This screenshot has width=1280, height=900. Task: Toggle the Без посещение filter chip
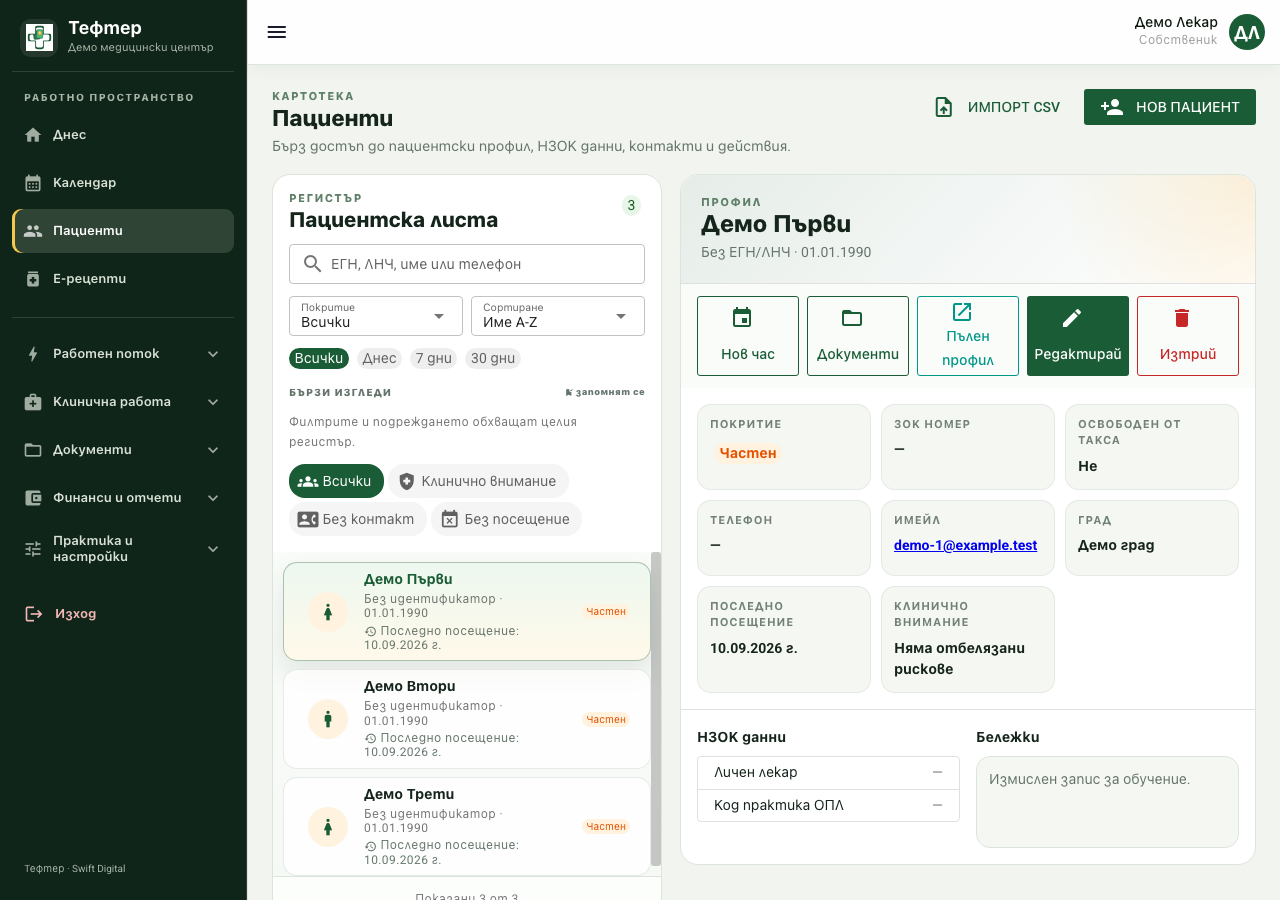tap(507, 519)
